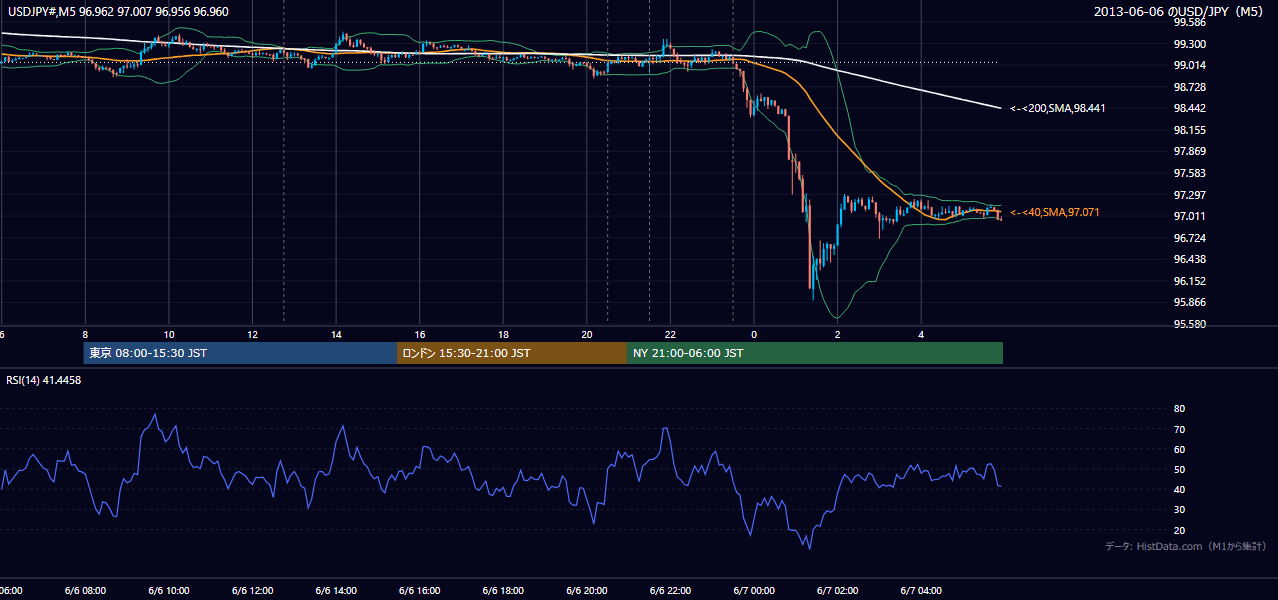The image size is (1278, 600).
Task: Click RSI scale value 80
Action: coord(1179,409)
